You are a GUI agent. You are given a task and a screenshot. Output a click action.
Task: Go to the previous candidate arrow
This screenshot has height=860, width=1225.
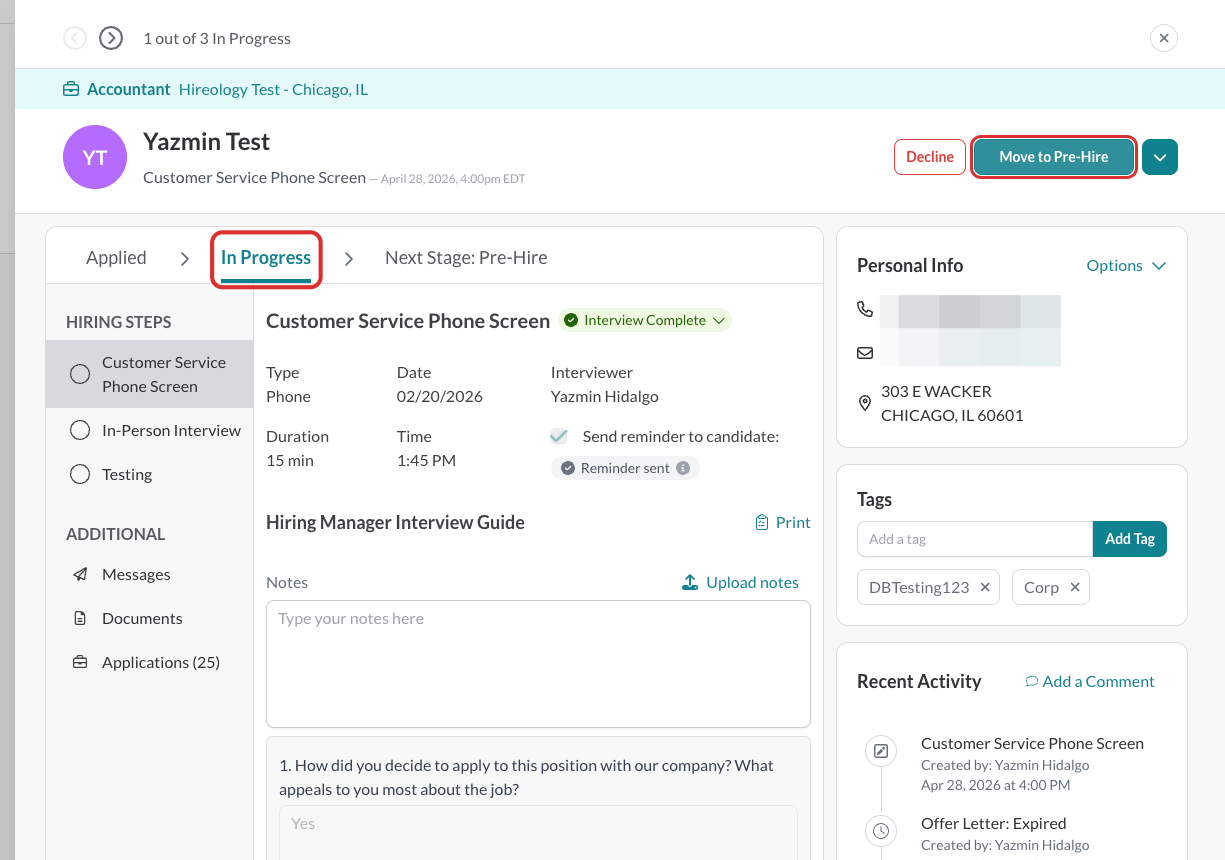click(75, 38)
